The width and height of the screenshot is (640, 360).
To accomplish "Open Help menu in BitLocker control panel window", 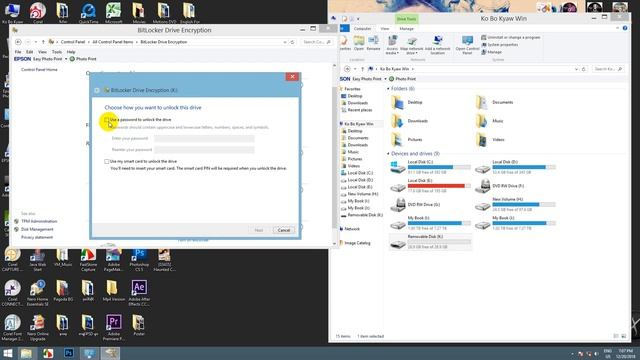I will (71, 52).
